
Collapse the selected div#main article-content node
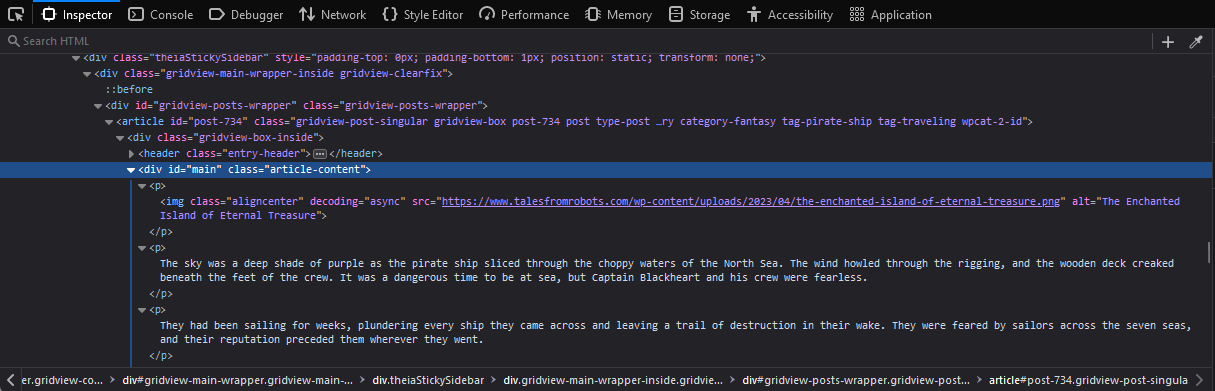tap(131, 170)
